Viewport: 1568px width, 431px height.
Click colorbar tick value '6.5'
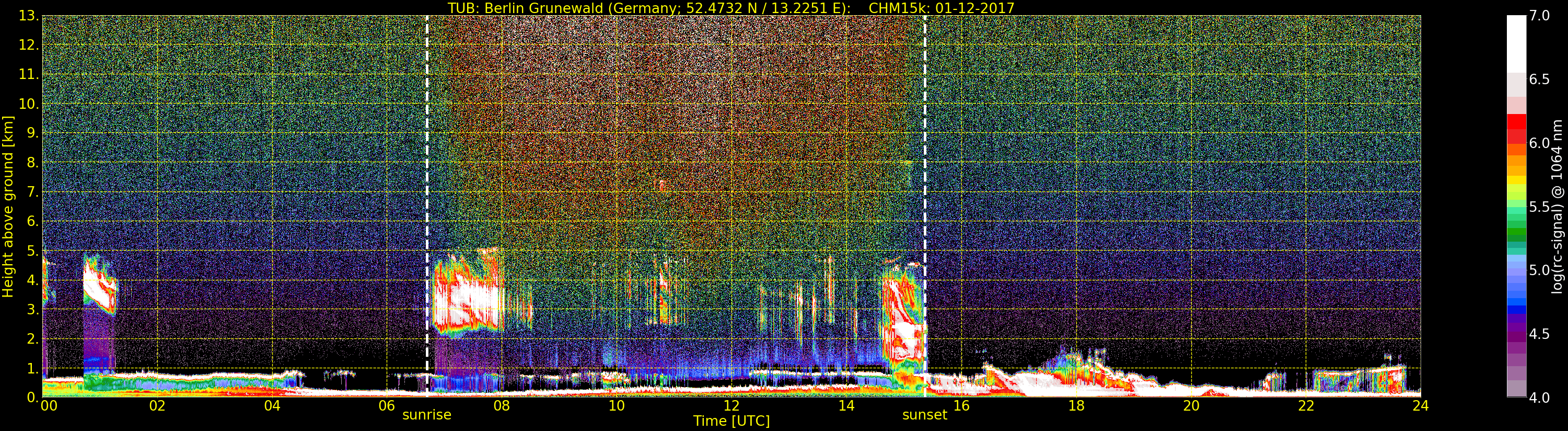1539,80
